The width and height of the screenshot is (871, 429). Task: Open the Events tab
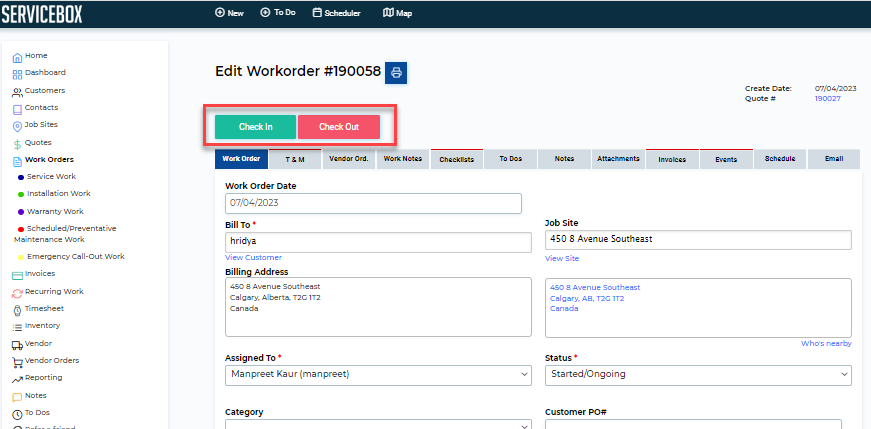coord(726,159)
